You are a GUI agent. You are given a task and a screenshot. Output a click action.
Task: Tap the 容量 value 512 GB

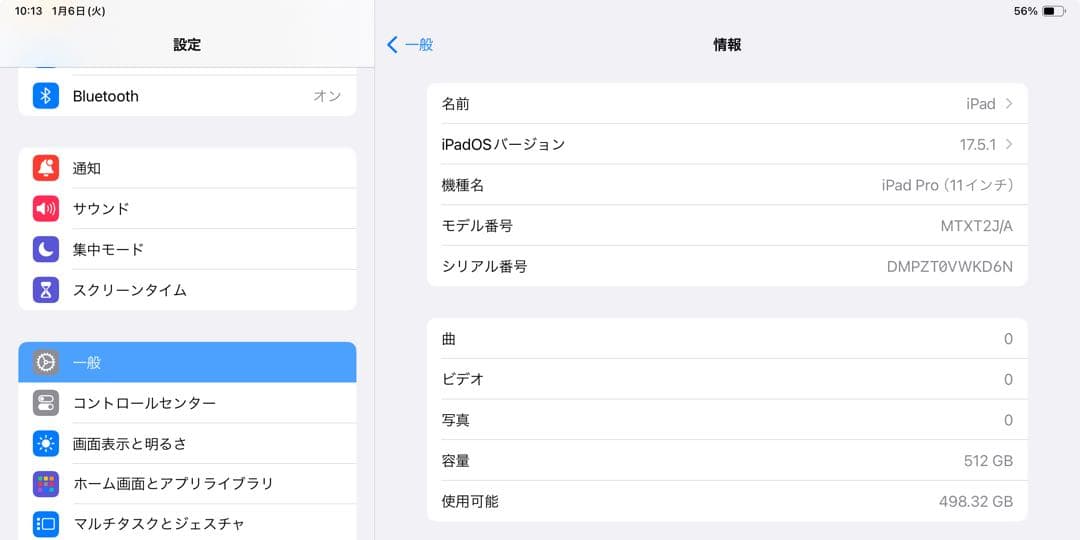pyautogui.click(x=988, y=461)
